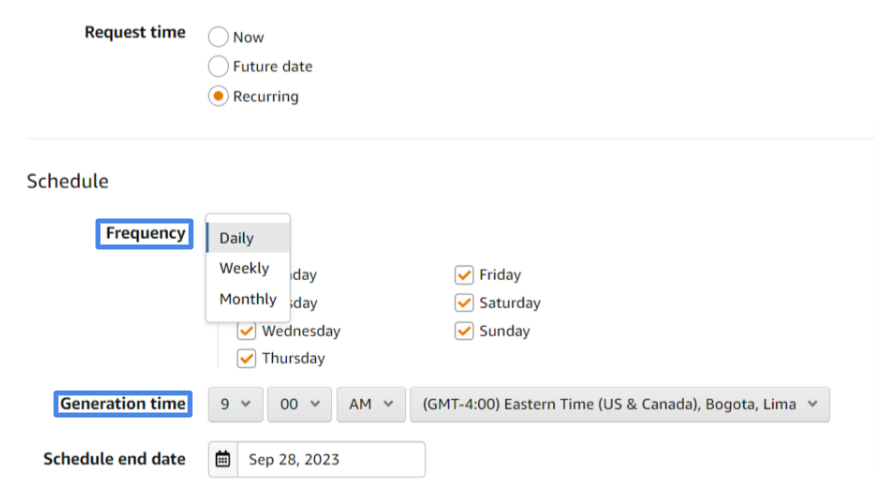Uncheck the Thursday checkbox
Viewport: 875px width, 492px height.
246,358
